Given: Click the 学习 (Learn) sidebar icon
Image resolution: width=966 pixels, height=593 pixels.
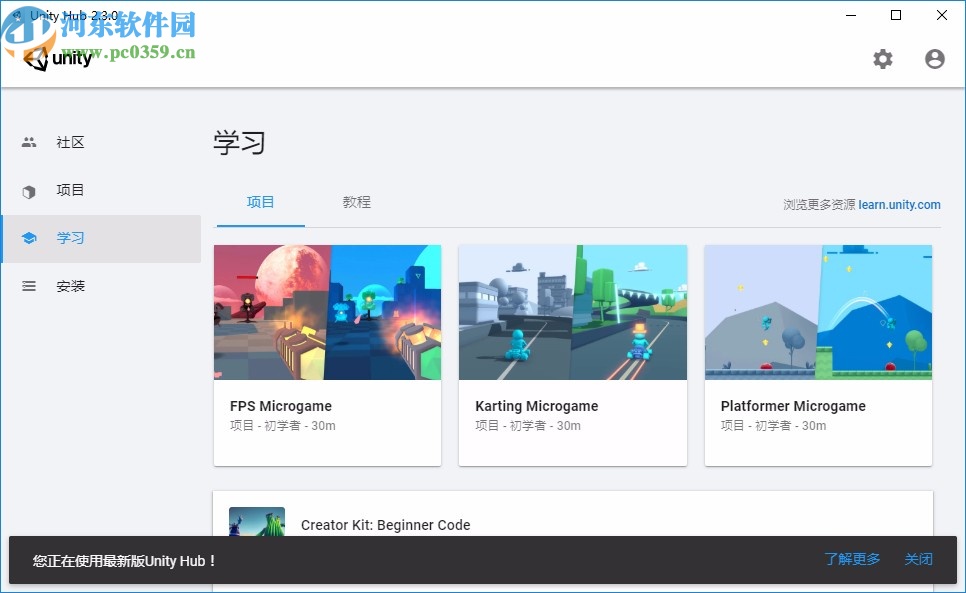Looking at the screenshot, I should tap(28, 238).
